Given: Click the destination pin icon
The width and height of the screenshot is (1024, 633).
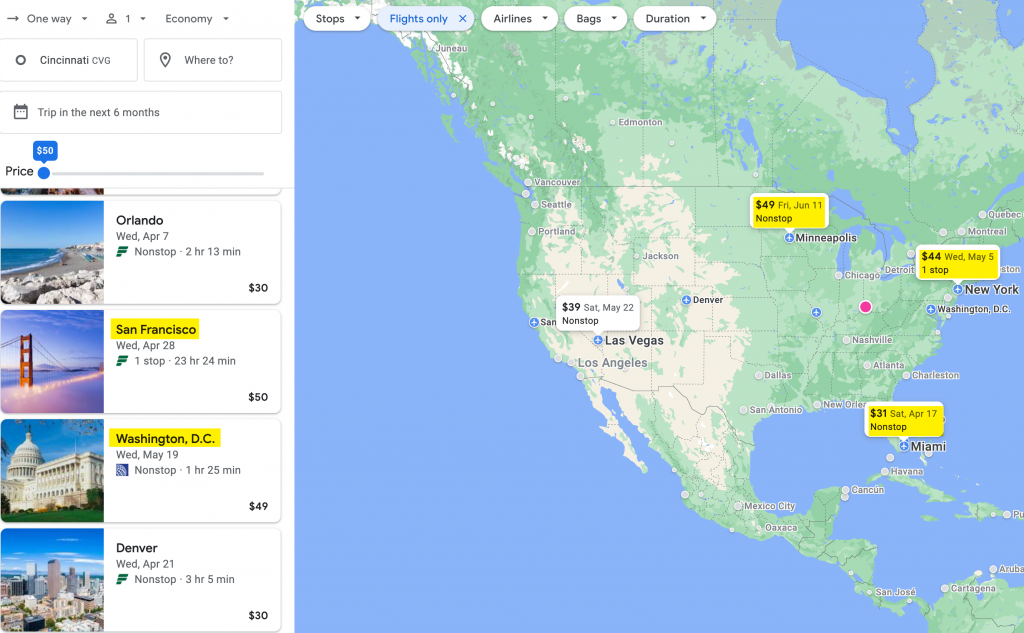Looking at the screenshot, I should (165, 60).
